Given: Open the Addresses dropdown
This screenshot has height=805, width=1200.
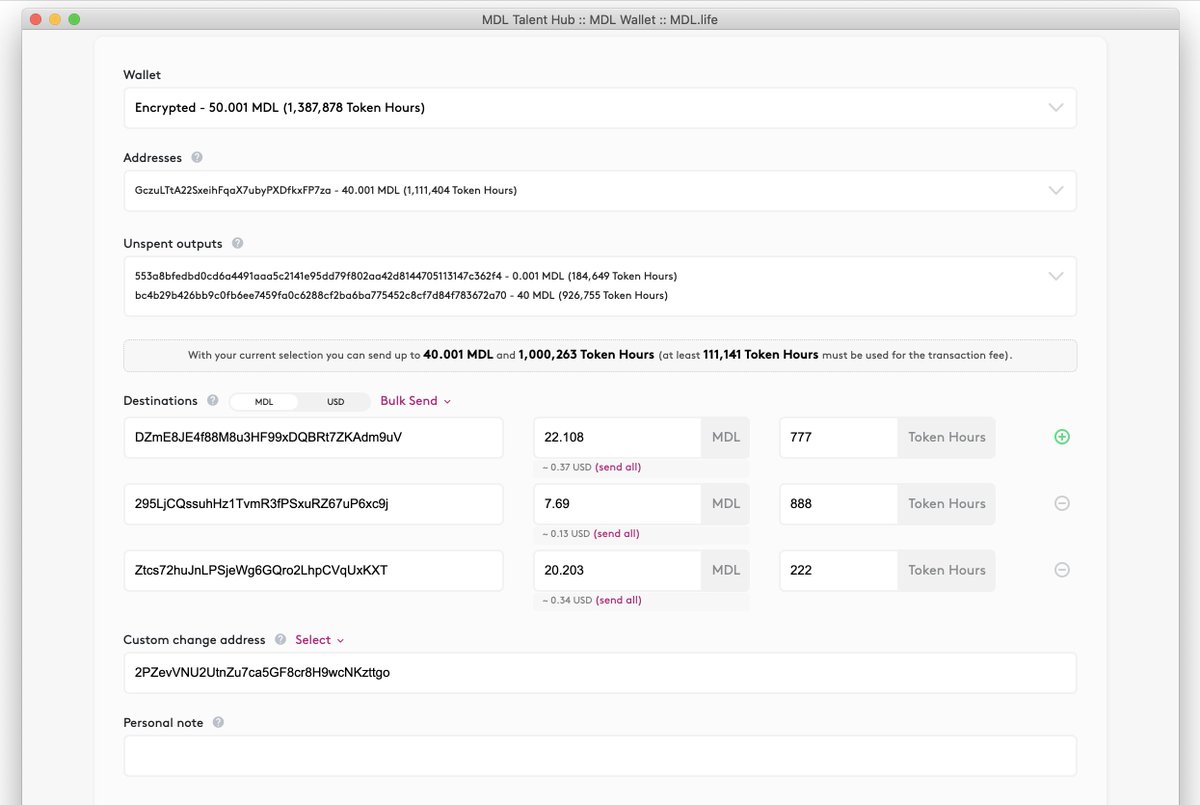Looking at the screenshot, I should click(600, 190).
